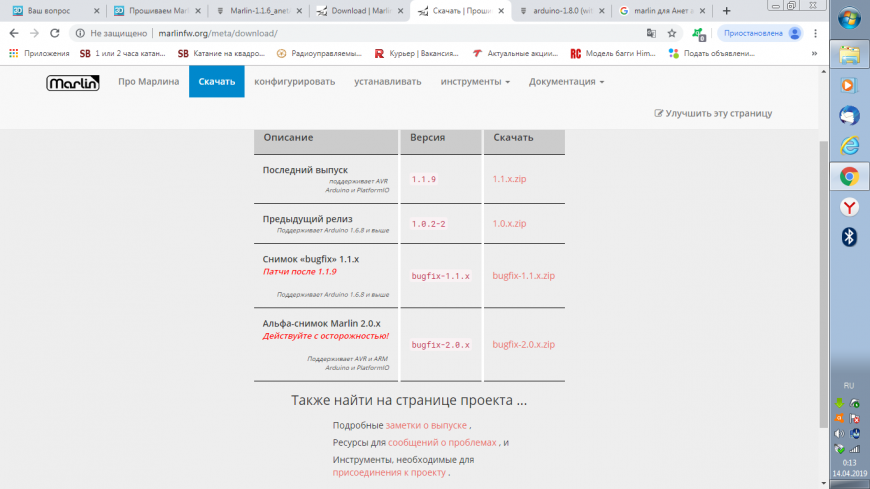Click version text 1.0.2-2
This screenshot has height=489, width=870.
[x=428, y=224]
